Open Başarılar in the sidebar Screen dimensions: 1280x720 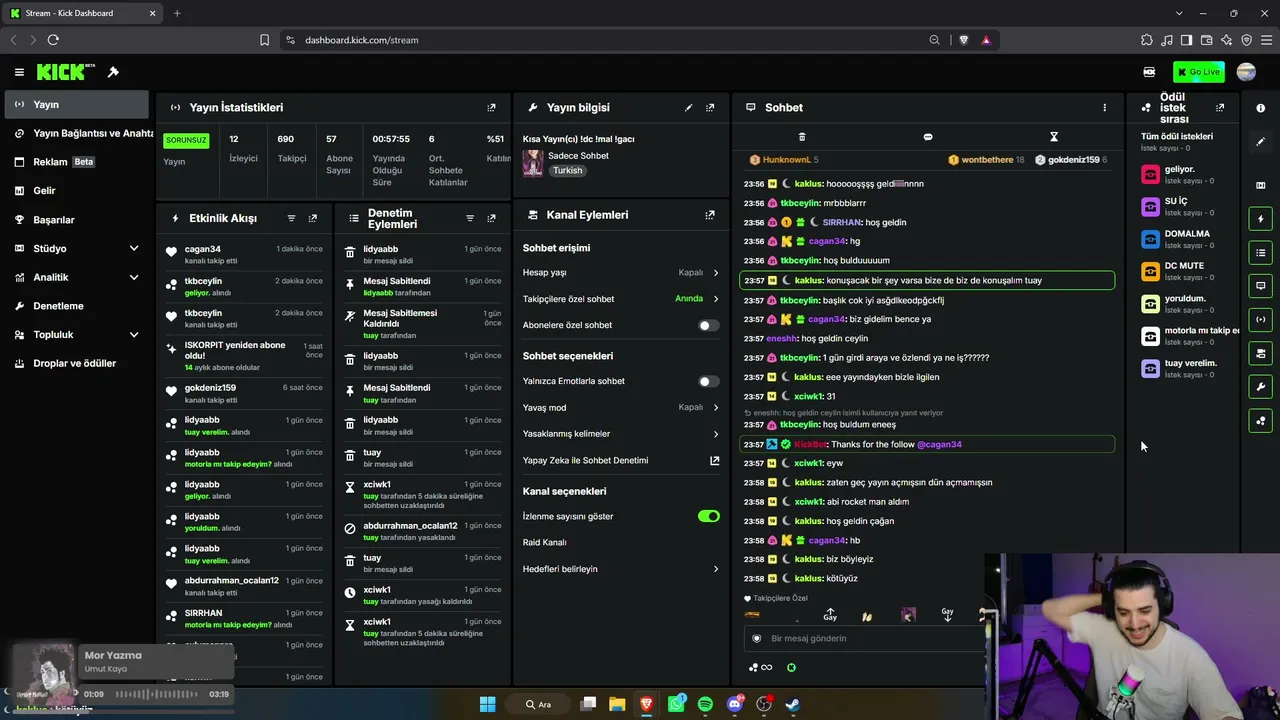click(76, 220)
